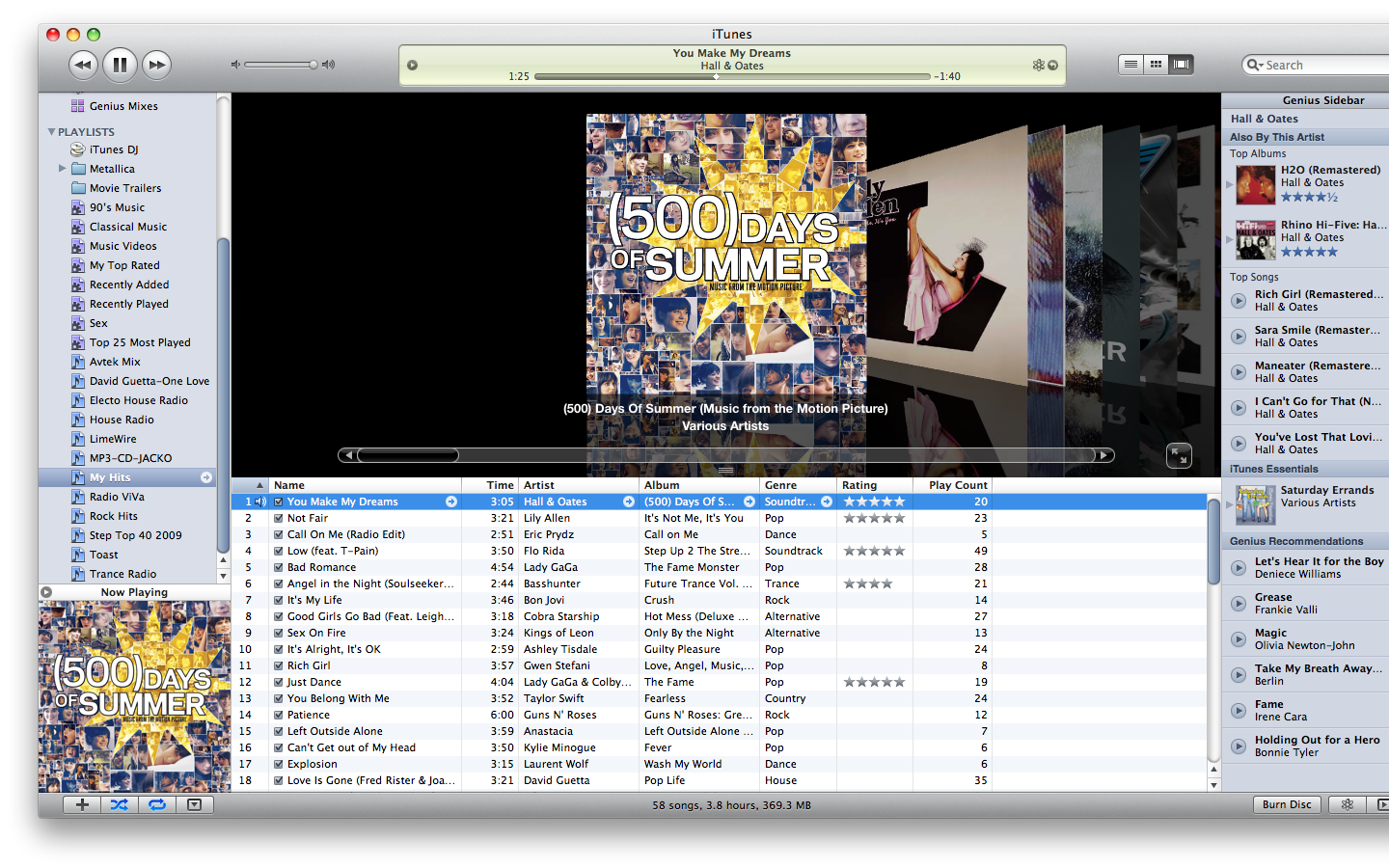The image size is (1389, 868).
Task: Switch to Cover Flow view
Action: [1181, 65]
